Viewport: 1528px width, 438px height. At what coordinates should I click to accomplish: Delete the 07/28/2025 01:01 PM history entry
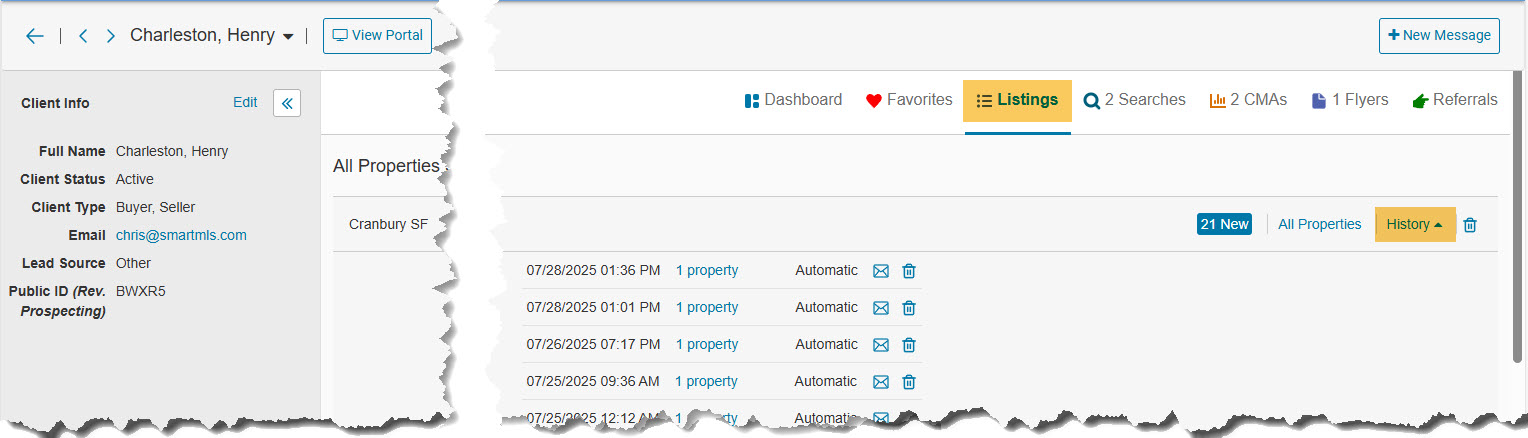pos(909,308)
